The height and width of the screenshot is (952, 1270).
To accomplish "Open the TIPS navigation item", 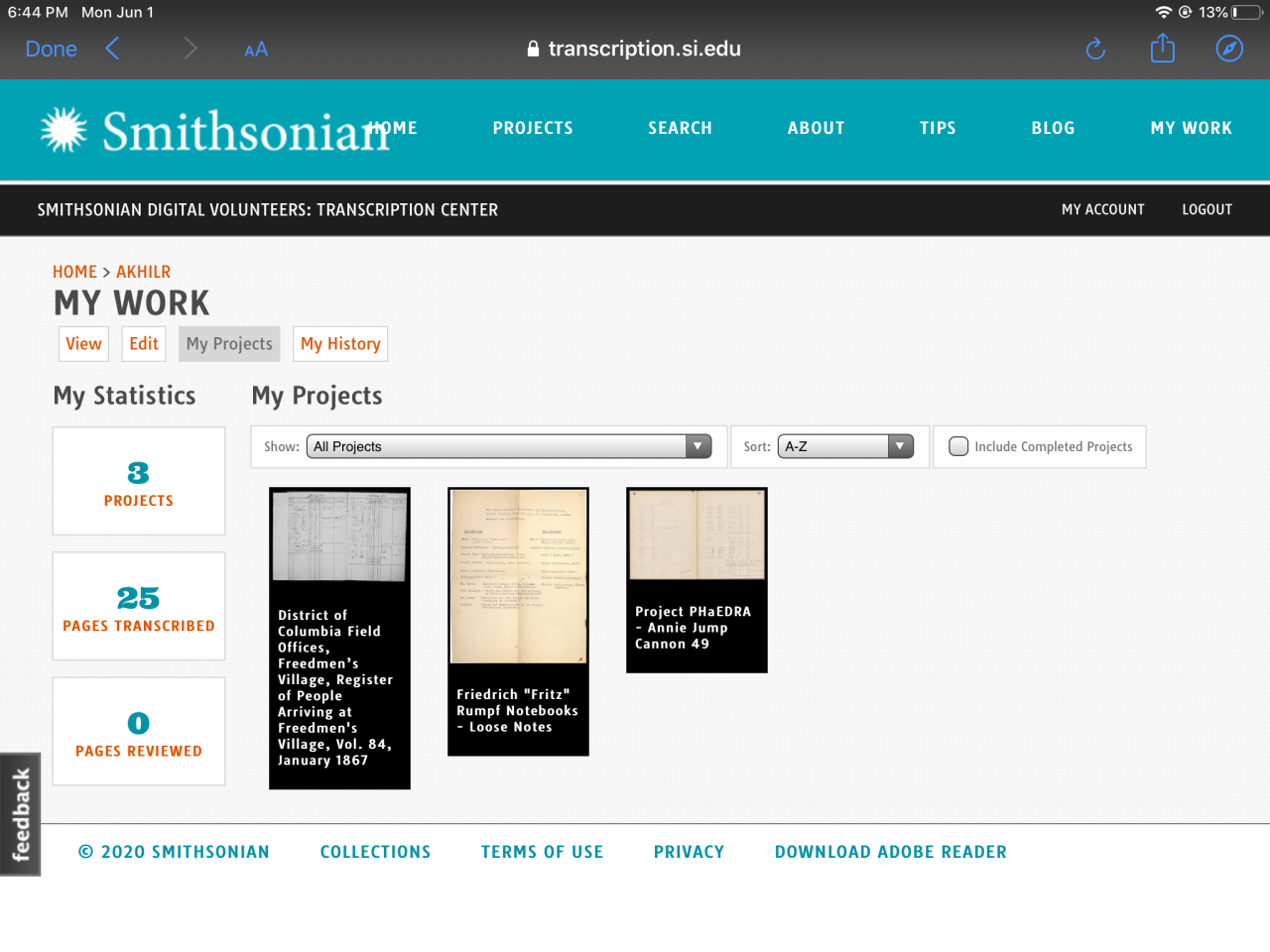I will pos(938,128).
